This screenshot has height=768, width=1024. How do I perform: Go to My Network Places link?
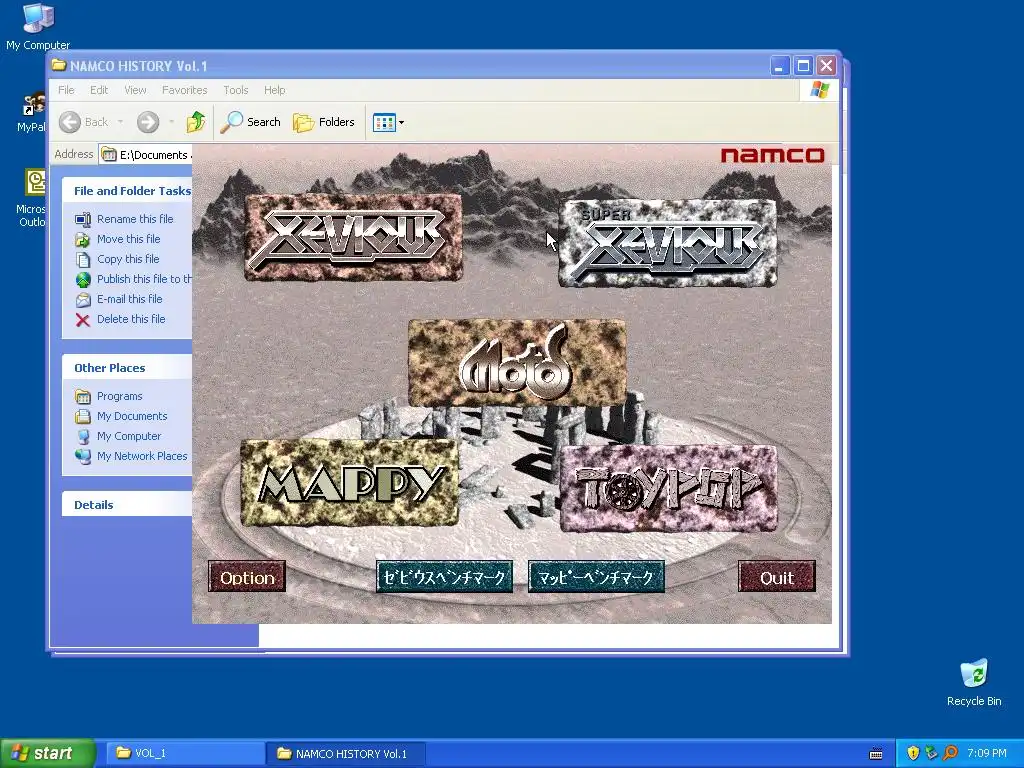coord(142,456)
